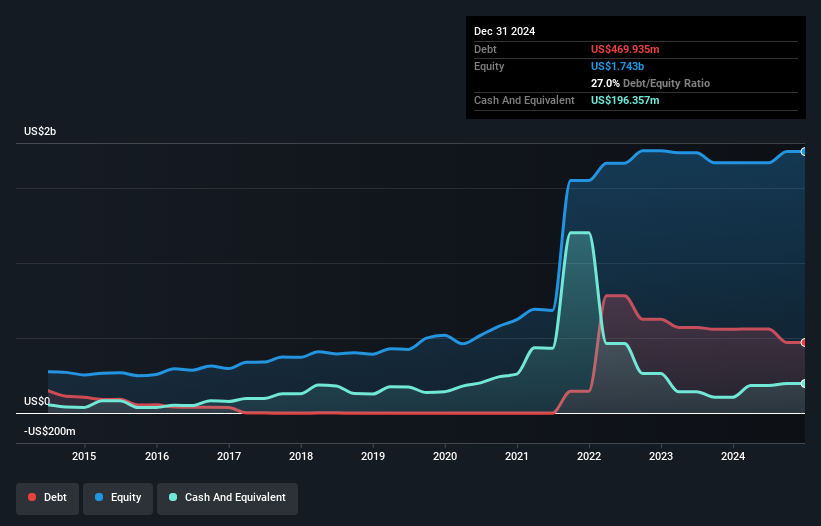Select the Equity endpoint marker at Dec 2024
Viewport: 821px width, 526px height.
pos(803,152)
